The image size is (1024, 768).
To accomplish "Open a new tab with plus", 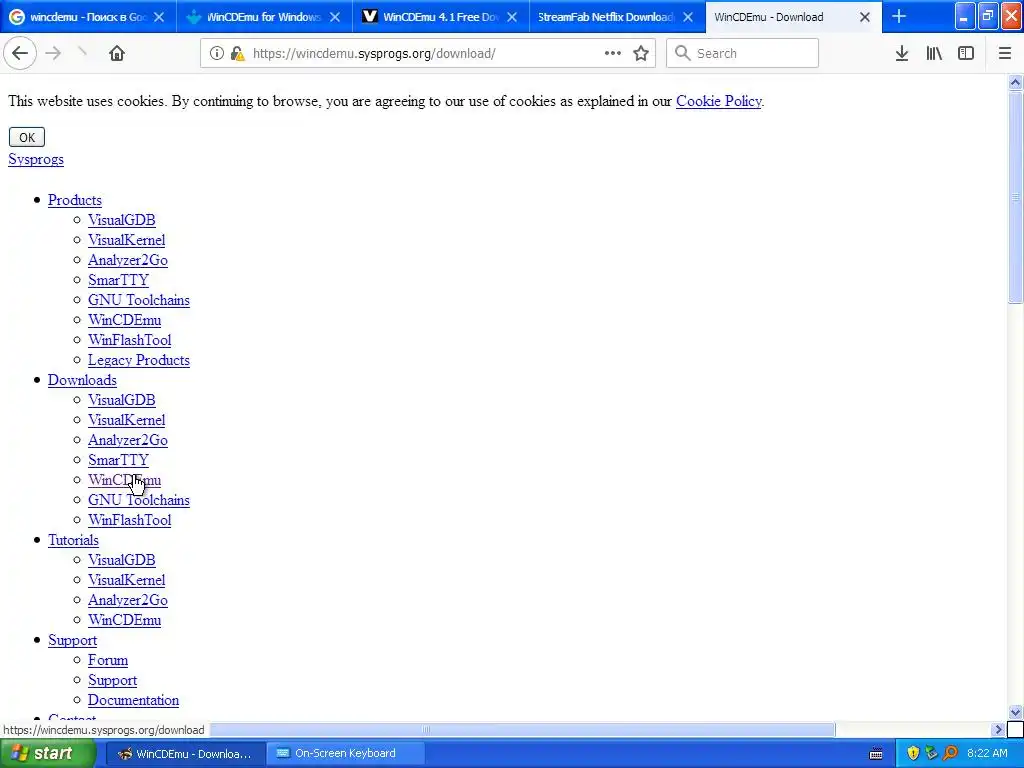I will coord(899,16).
